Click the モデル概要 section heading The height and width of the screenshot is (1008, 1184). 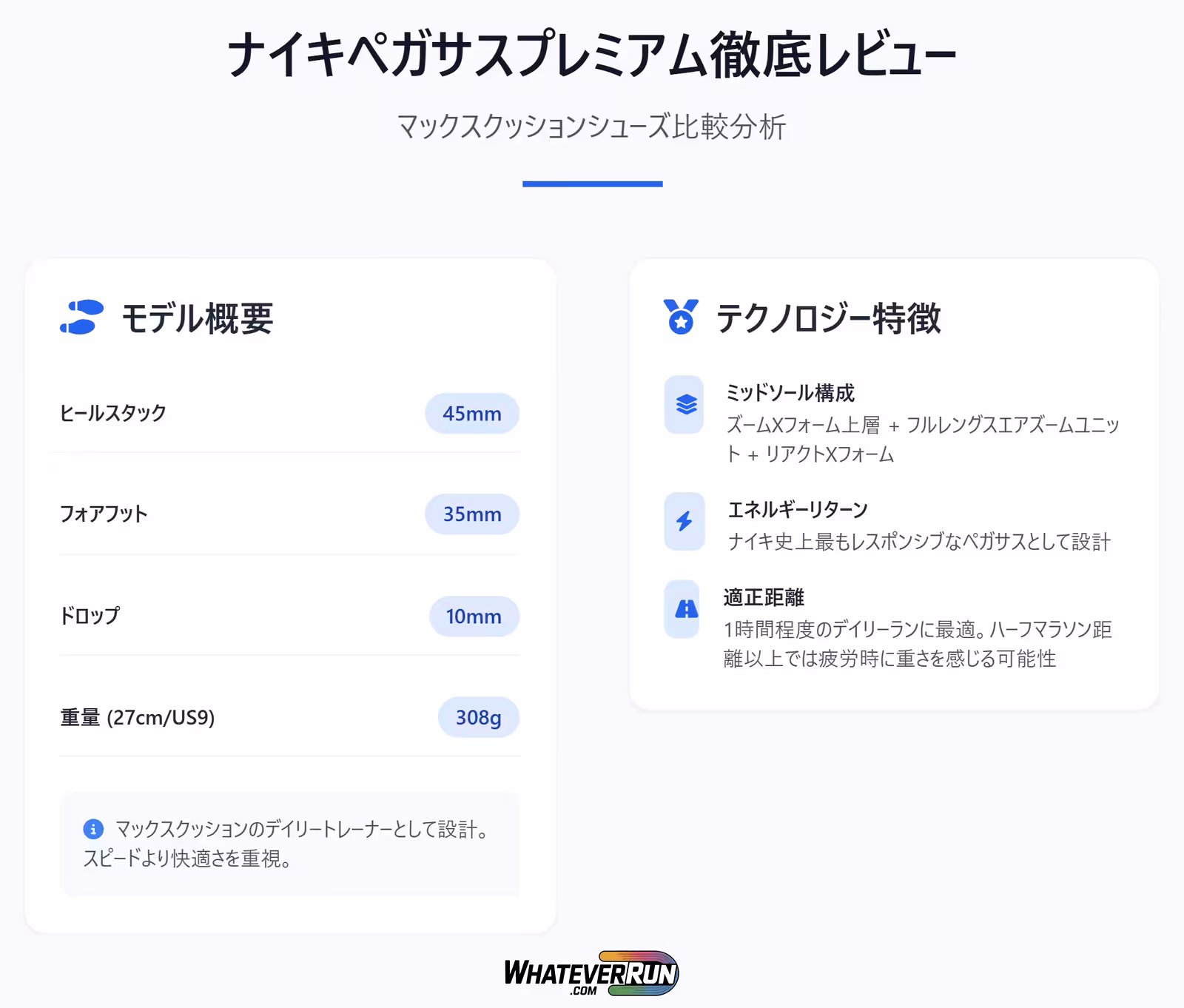(x=198, y=318)
